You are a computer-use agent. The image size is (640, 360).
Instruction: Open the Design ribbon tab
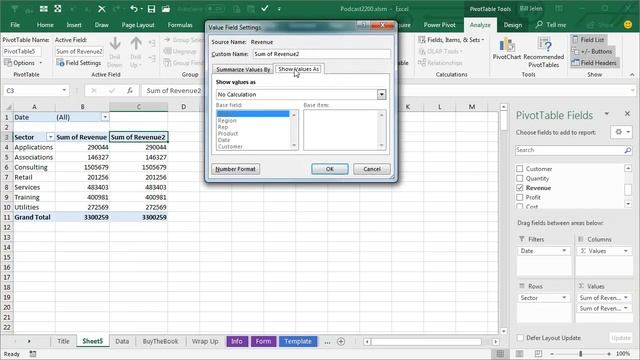coord(513,25)
